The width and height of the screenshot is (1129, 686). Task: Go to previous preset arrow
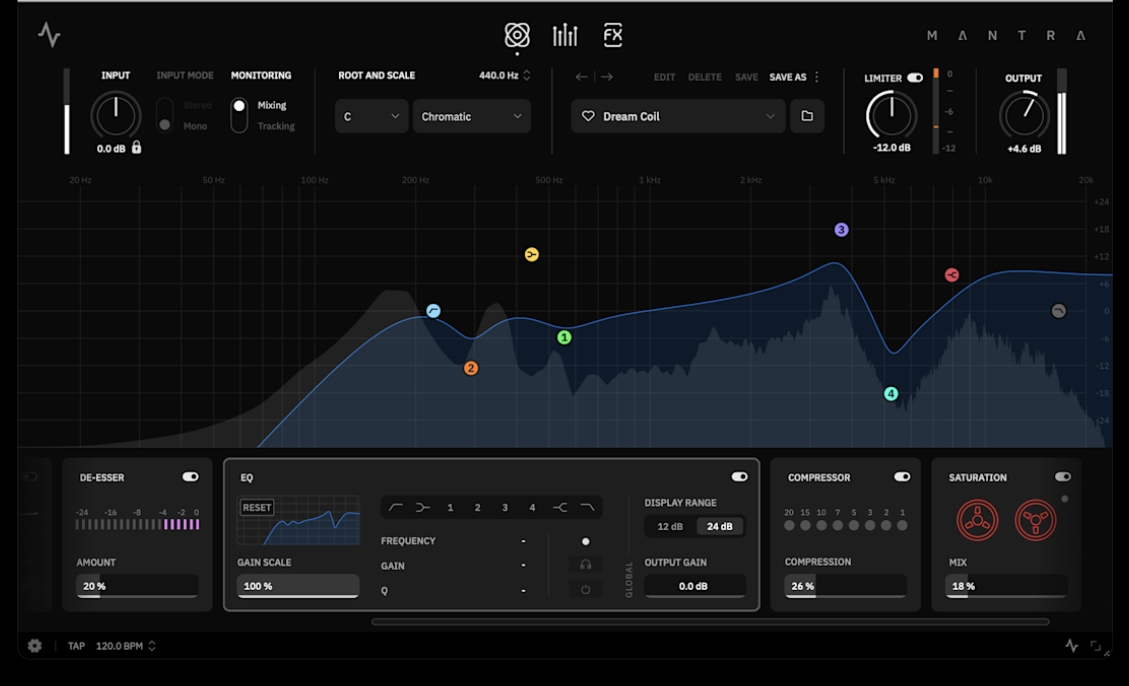pyautogui.click(x=582, y=77)
